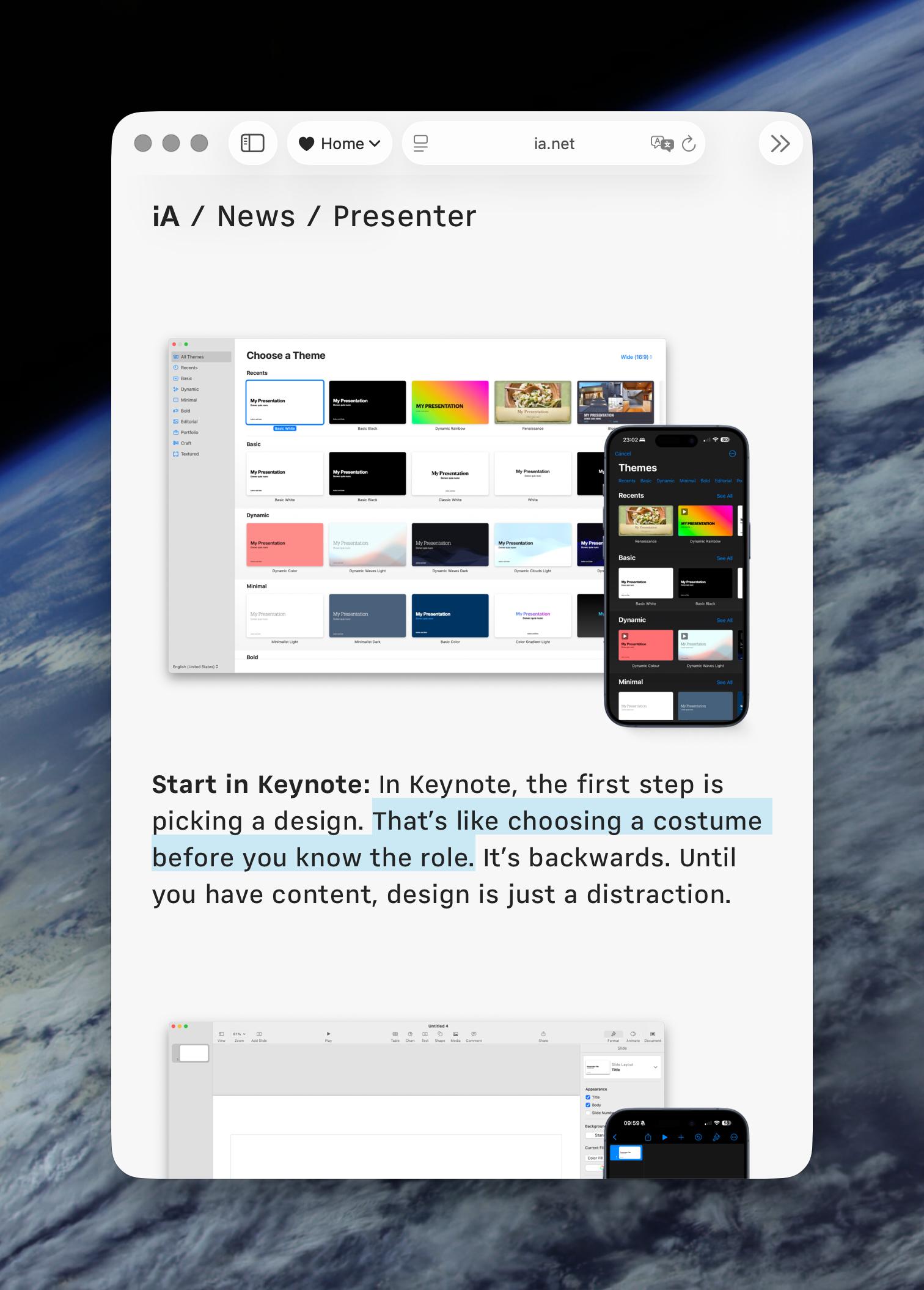Minimize the browser window
Viewport: 924px width, 1290px height.
[x=171, y=143]
